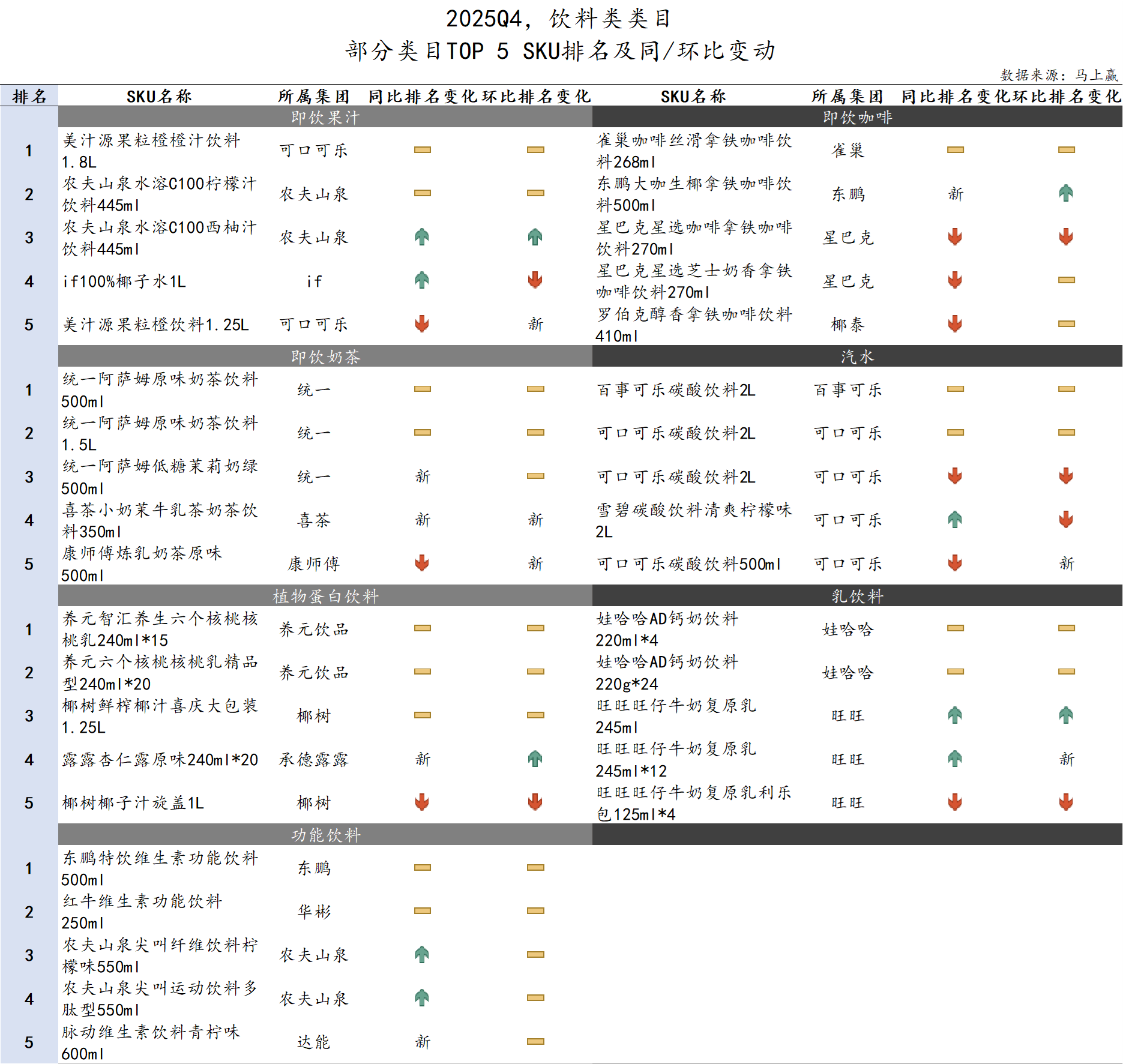Viewport: 1123px width, 1064px height.
Task: Select the red down arrow for 椰树椰子汁旋盖1L
Action: tap(422, 802)
